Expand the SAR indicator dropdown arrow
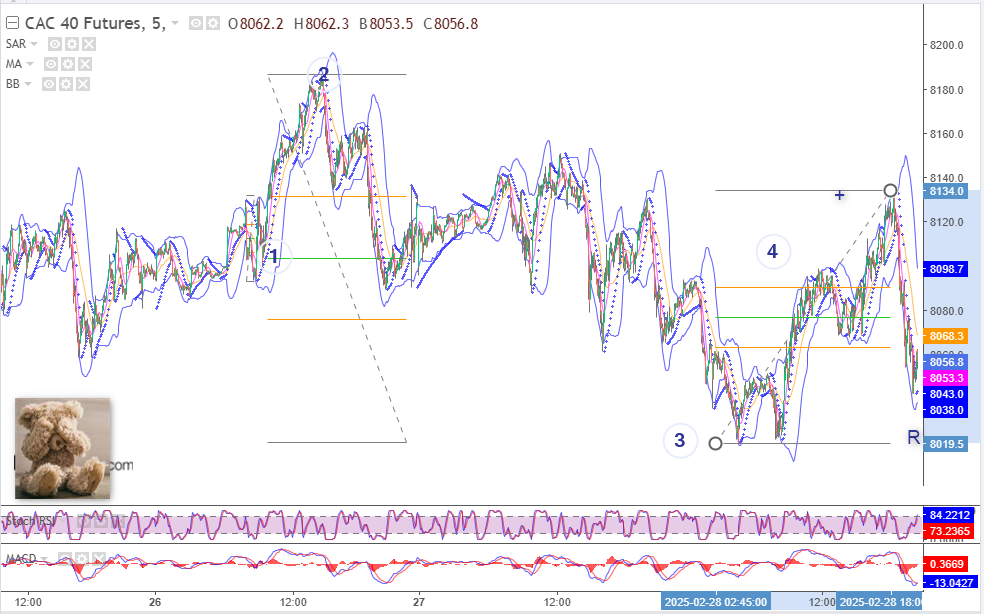This screenshot has height=614, width=984. coord(35,44)
